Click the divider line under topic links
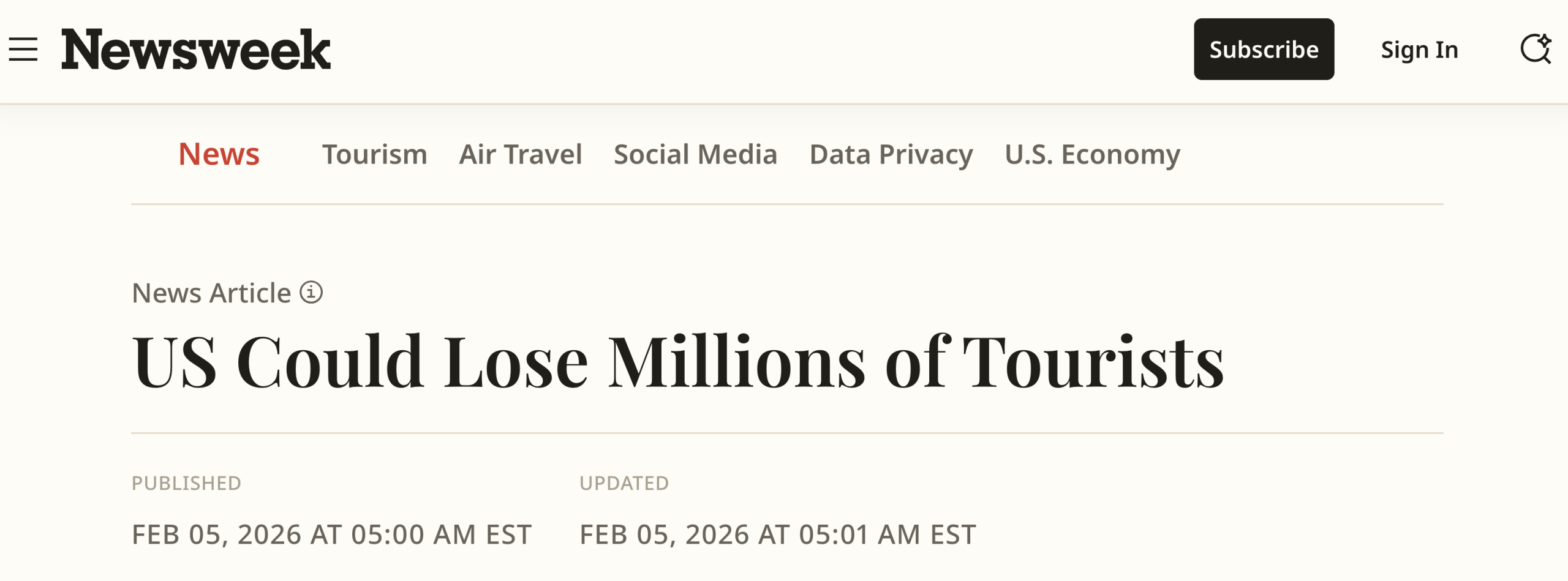Viewport: 1568px width, 581px height. pos(786,204)
